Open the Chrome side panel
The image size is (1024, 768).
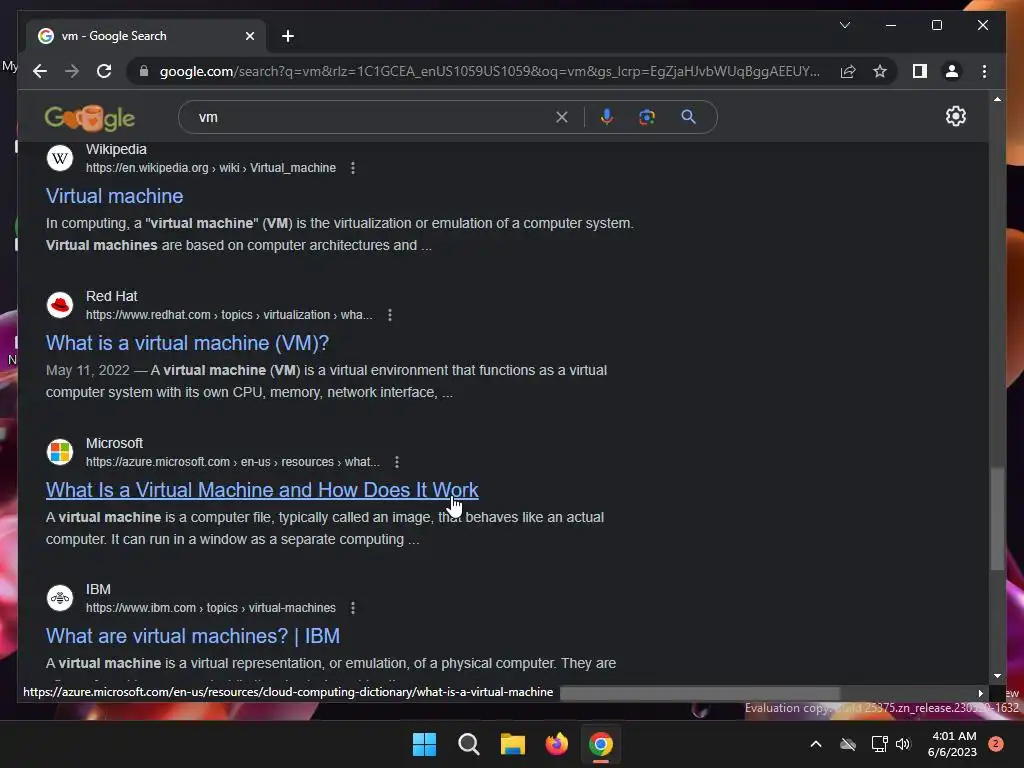point(920,71)
